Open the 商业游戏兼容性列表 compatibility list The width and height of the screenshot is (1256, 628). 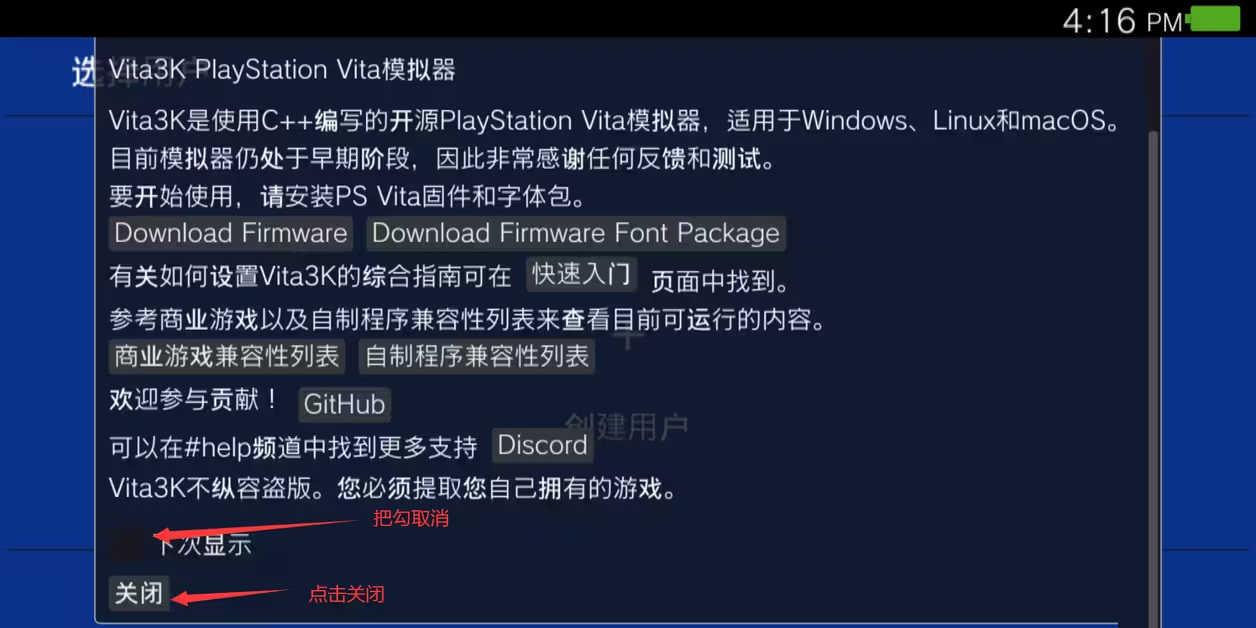pyautogui.click(x=227, y=356)
